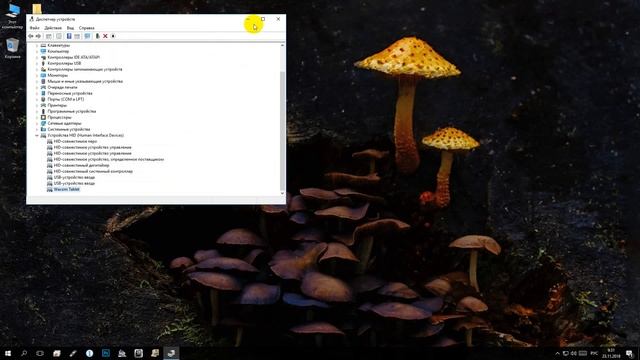Select the Очереди печати row
The image size is (640, 360).
click(62, 87)
